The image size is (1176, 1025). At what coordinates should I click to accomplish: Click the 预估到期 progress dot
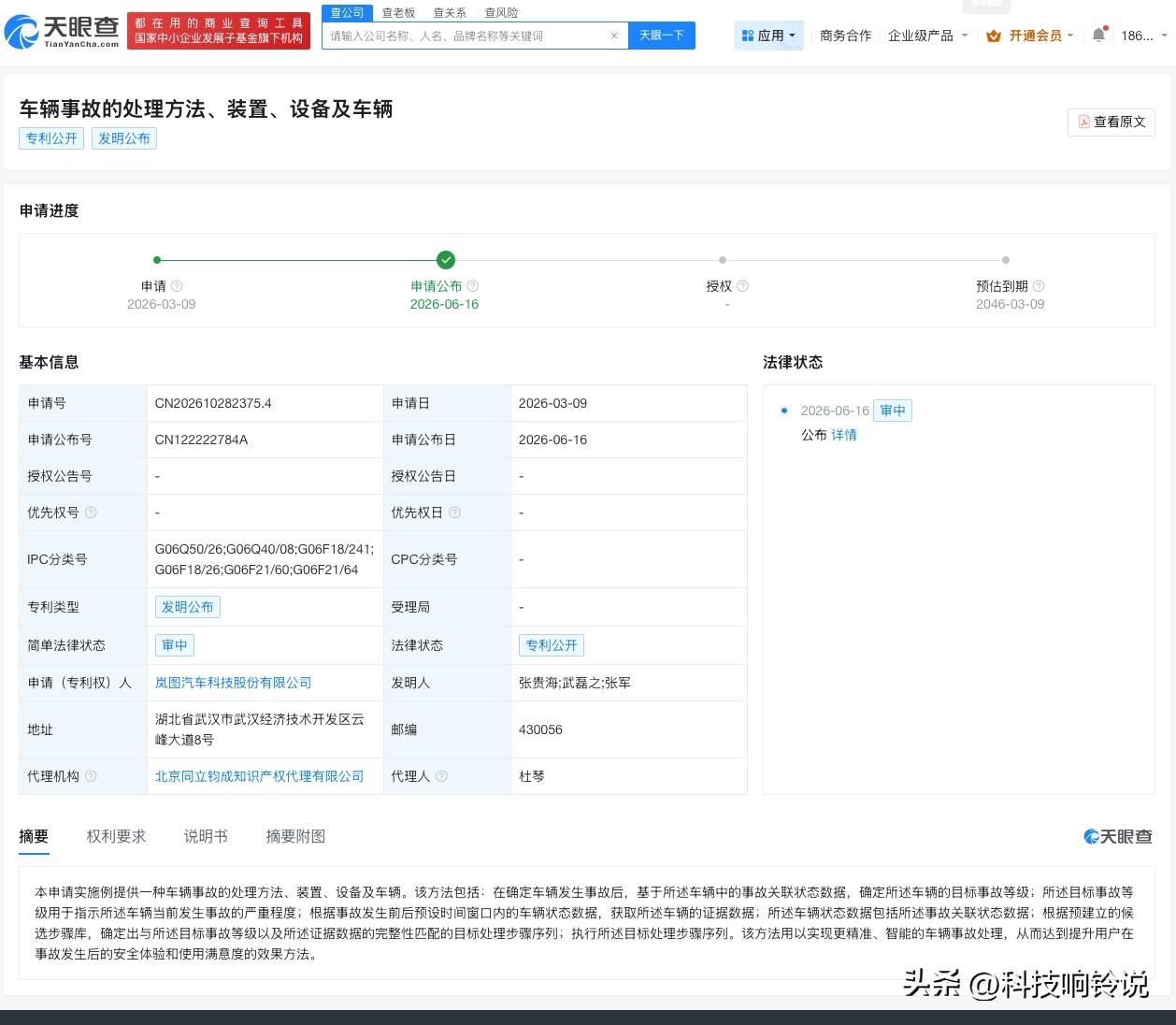(1006, 260)
